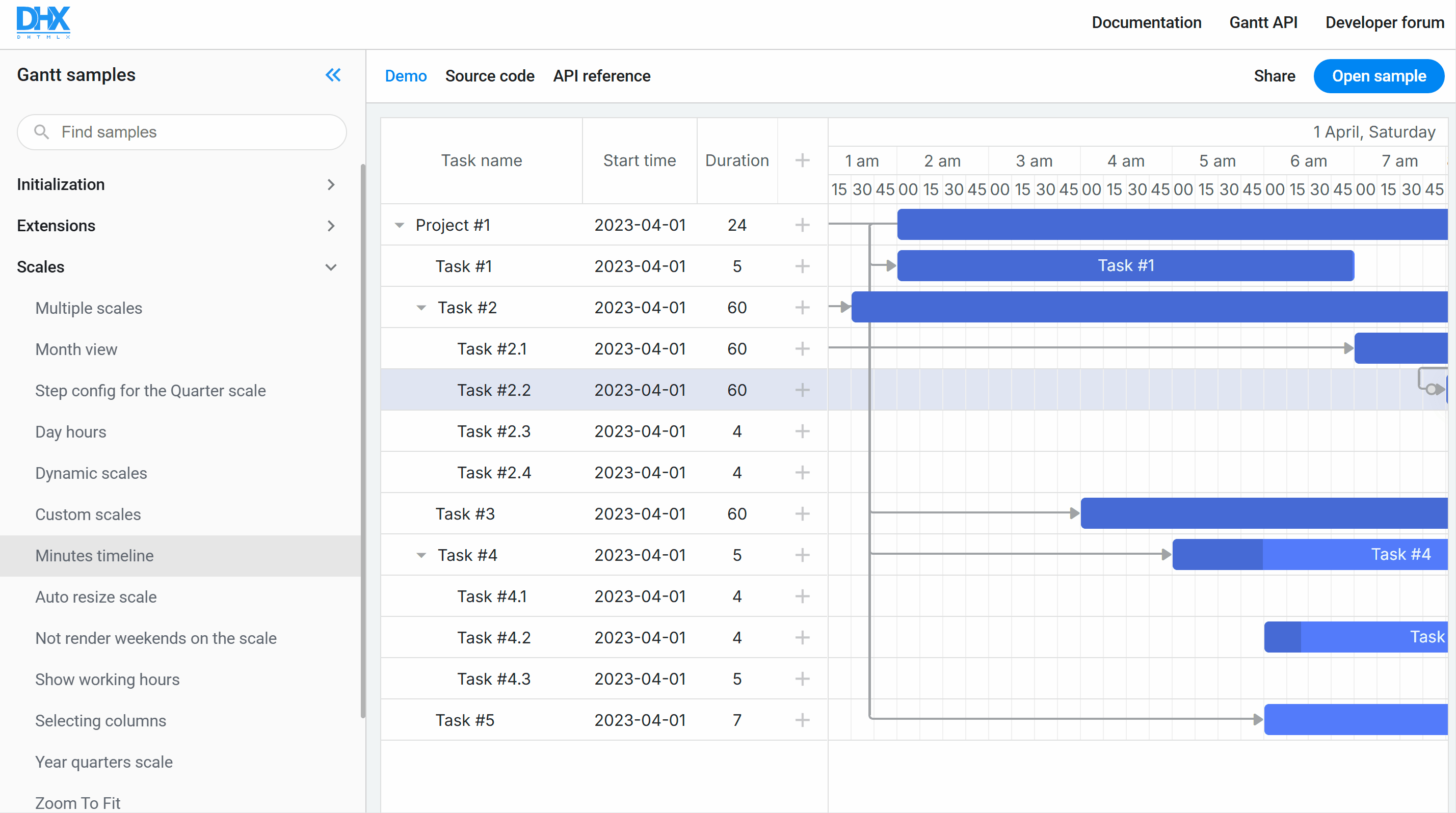Click plus icon on Task #2.2 row

(802, 390)
